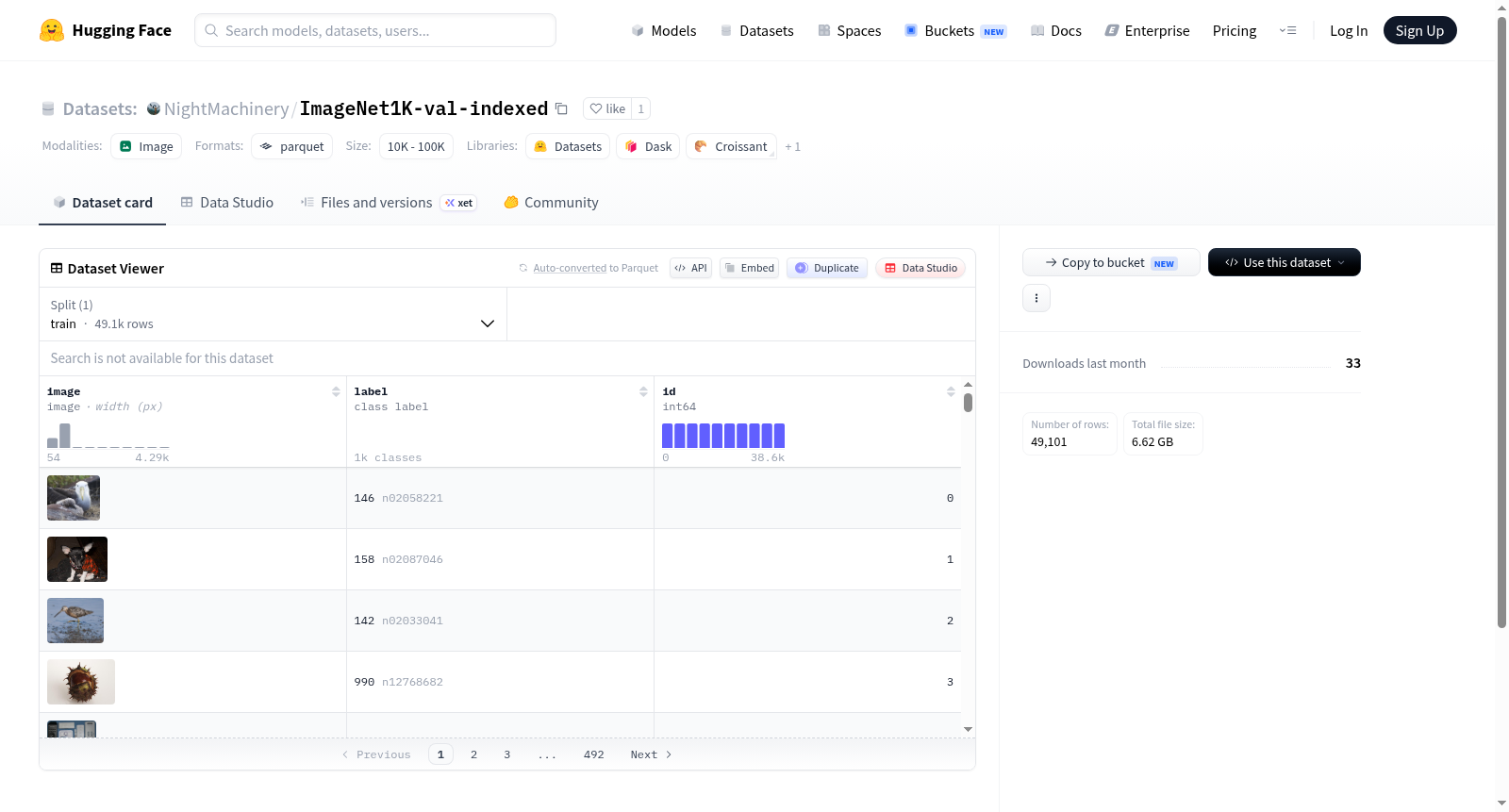1509x812 pixels.
Task: Open the like count number 1
Action: pos(641,108)
